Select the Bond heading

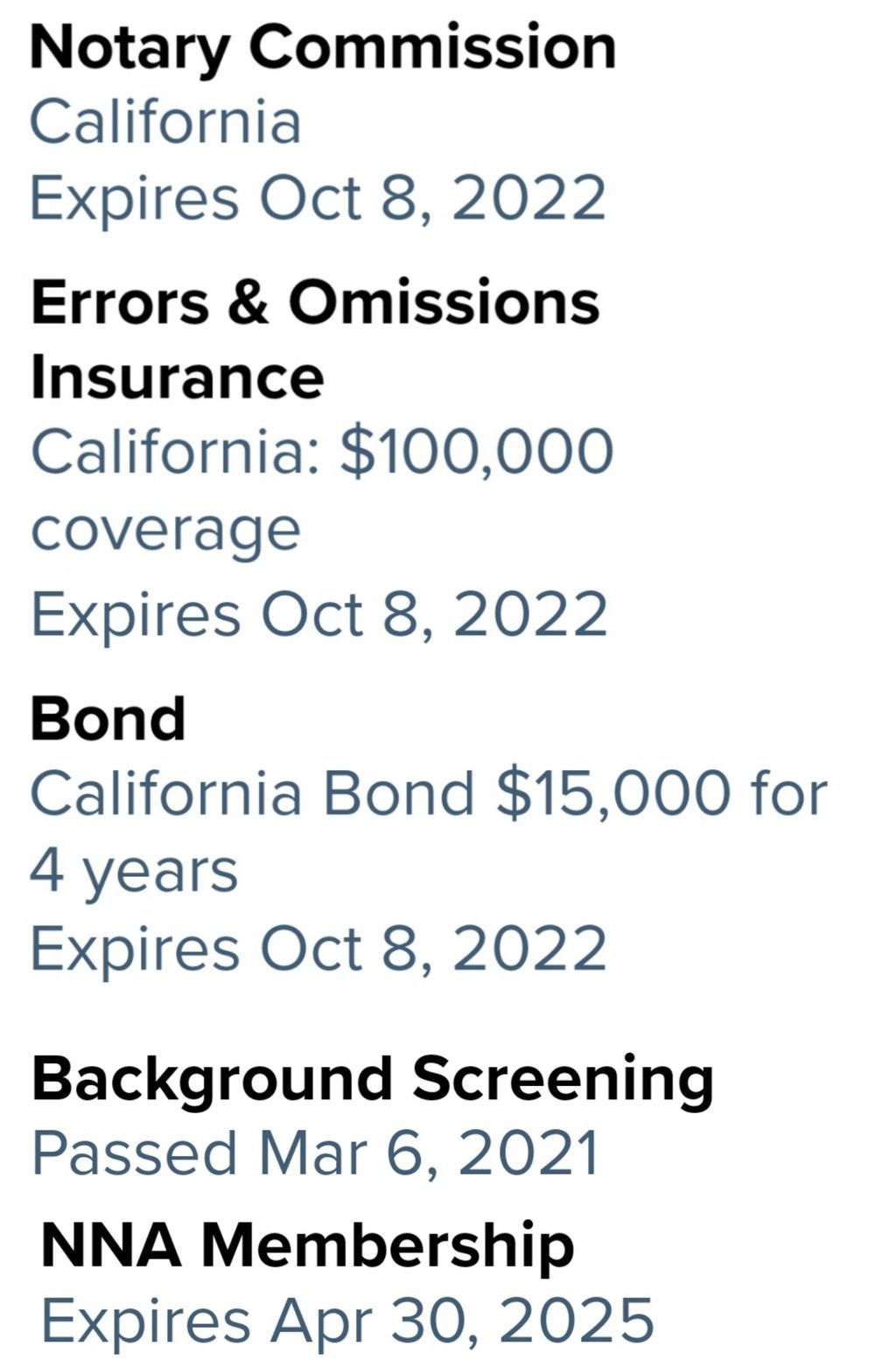point(108,719)
